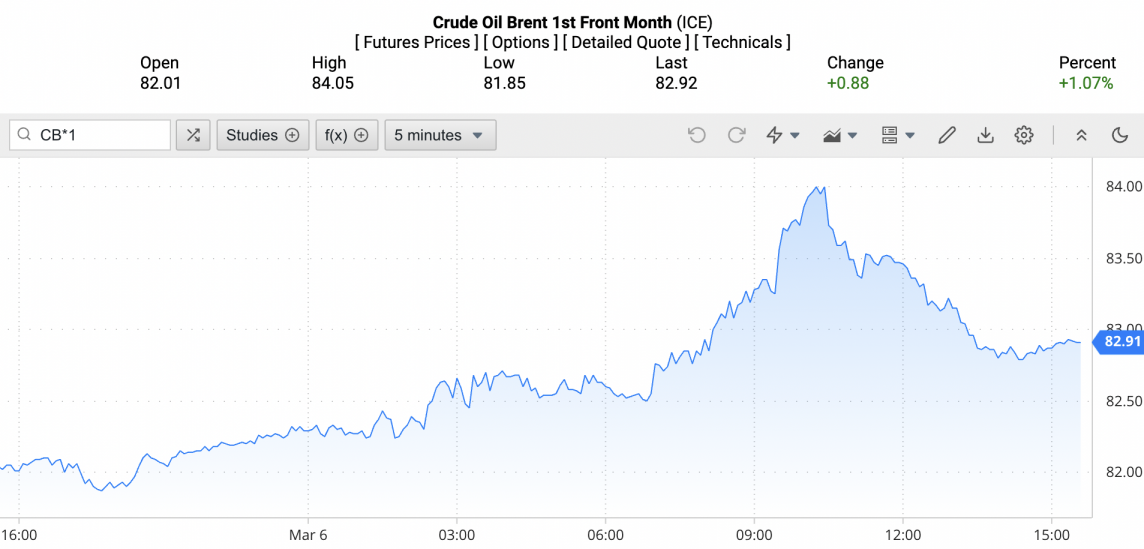Screen dimensions: 1144x549
Task: Add a study with Studies button
Action: click(x=262, y=135)
